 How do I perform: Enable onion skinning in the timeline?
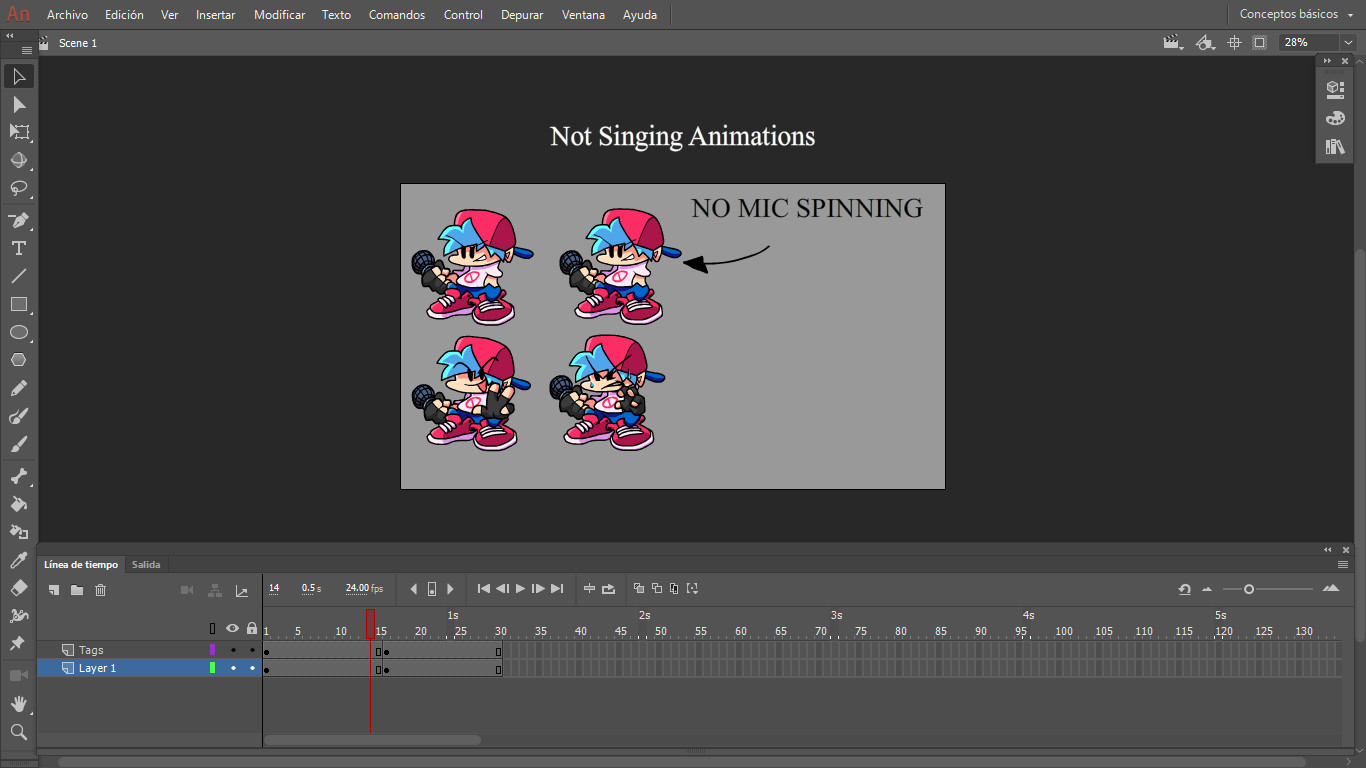click(638, 589)
